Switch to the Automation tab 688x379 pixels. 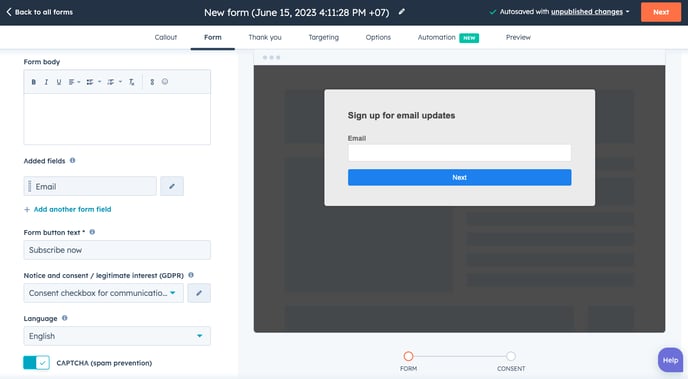point(448,38)
